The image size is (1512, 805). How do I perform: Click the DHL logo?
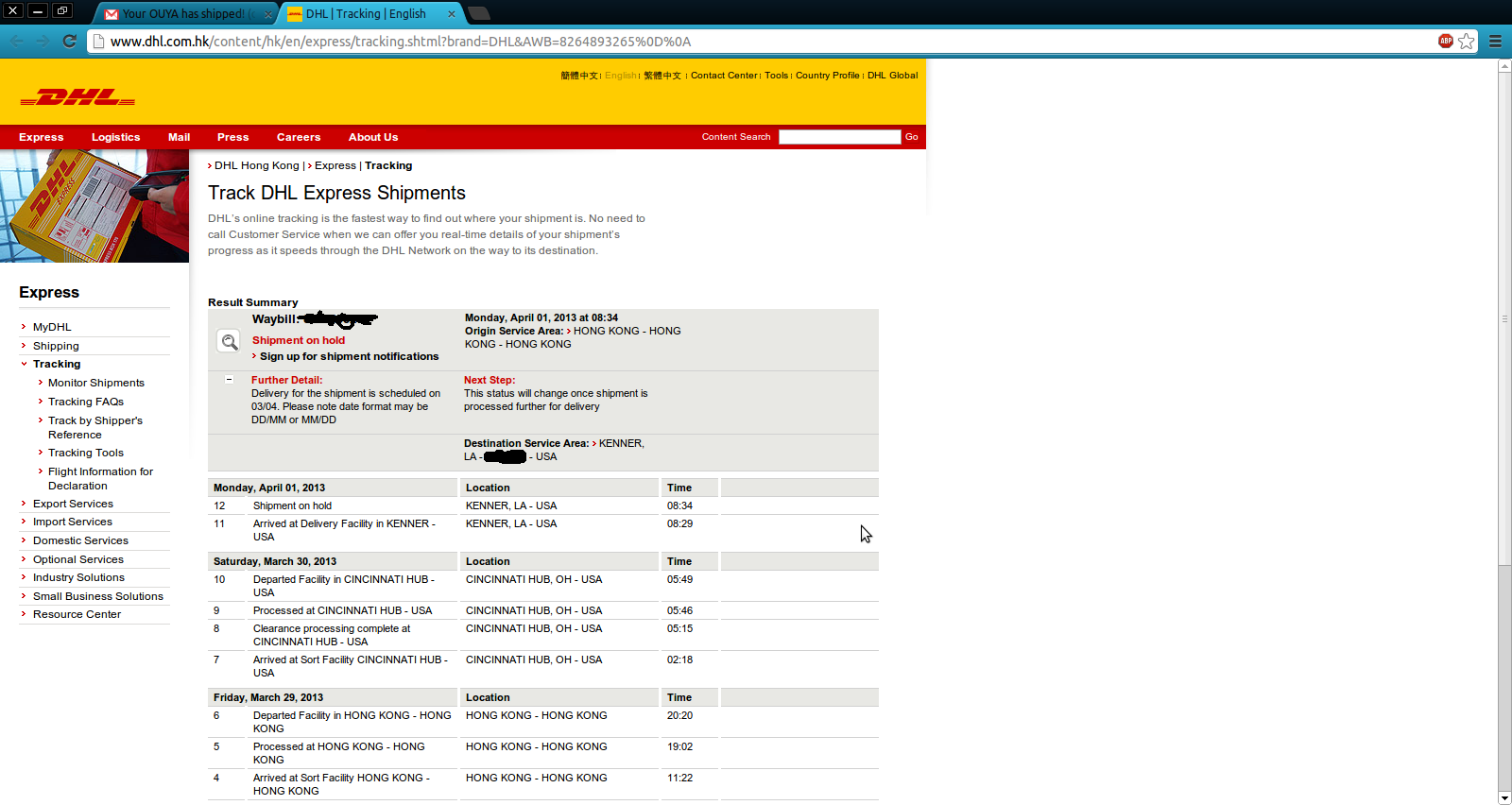[x=77, y=97]
